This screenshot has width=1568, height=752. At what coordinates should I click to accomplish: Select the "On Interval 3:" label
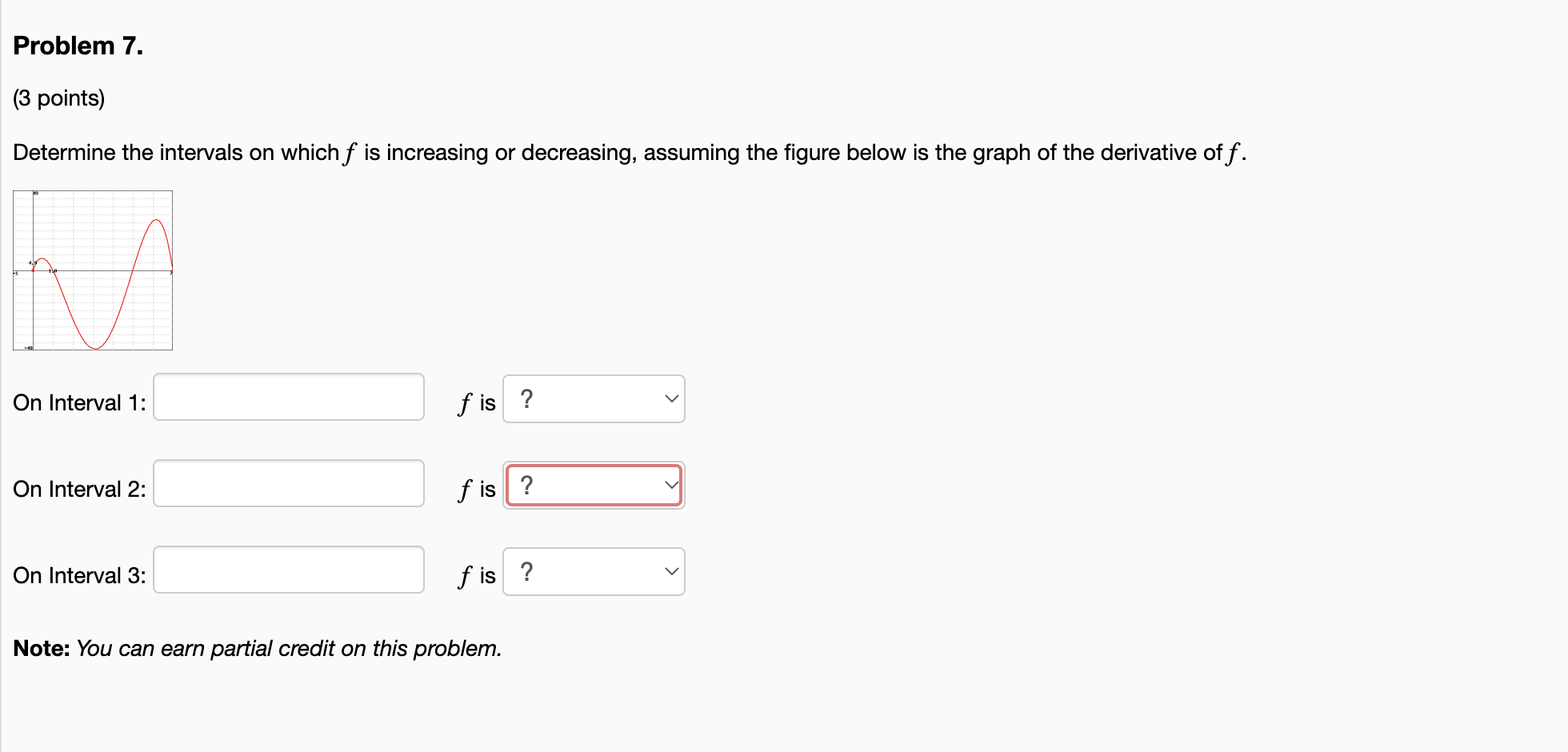click(78, 575)
